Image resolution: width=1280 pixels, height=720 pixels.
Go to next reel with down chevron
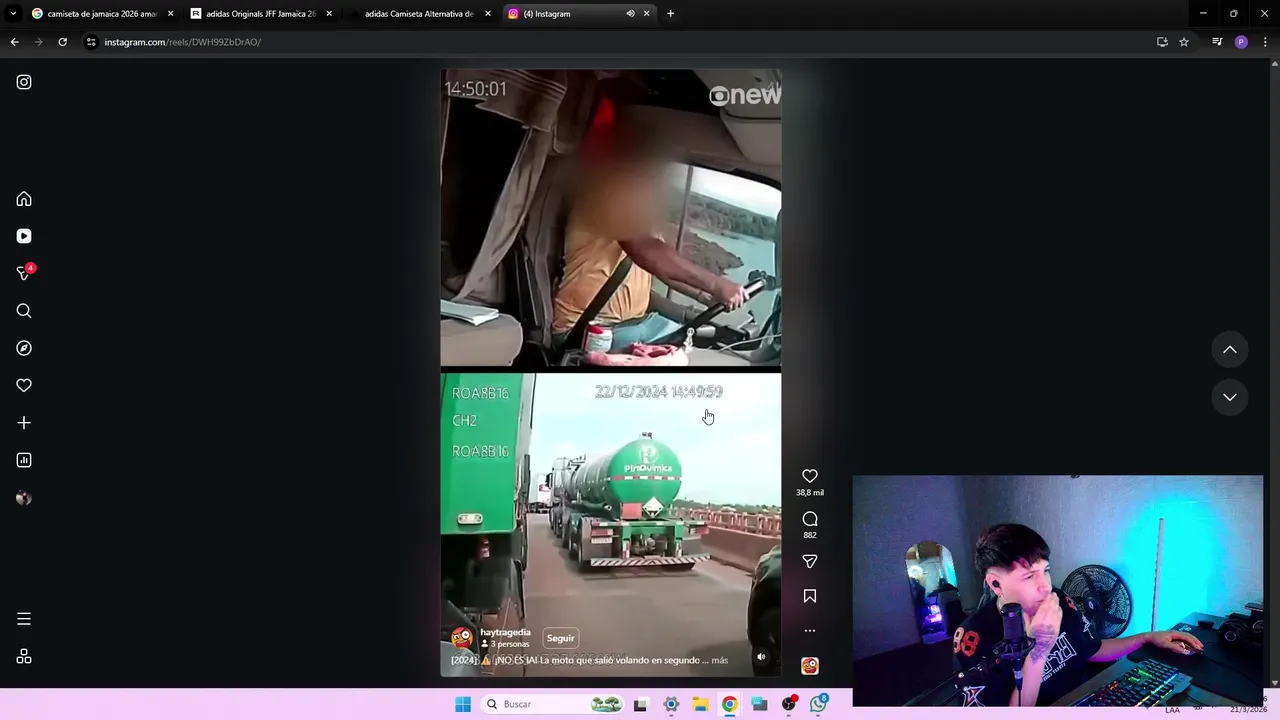(1230, 397)
